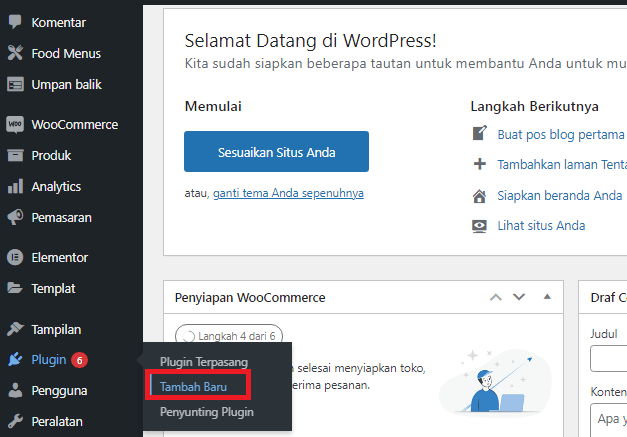
Task: Click the Konten text area
Action: click(609, 420)
